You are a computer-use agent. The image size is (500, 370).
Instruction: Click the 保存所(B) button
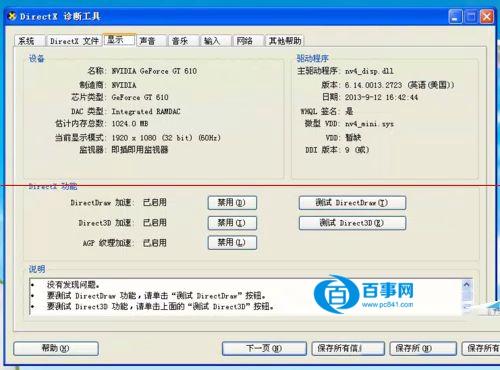click(x=423, y=348)
